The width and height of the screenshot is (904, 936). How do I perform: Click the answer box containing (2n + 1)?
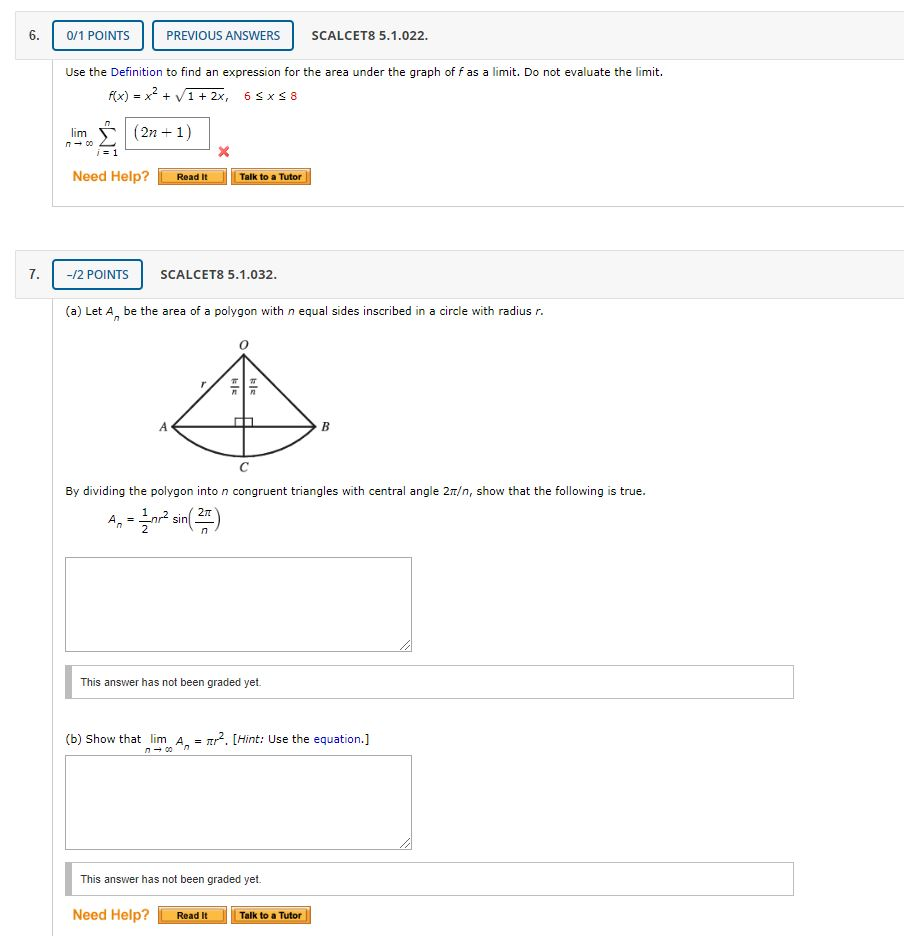tap(167, 132)
